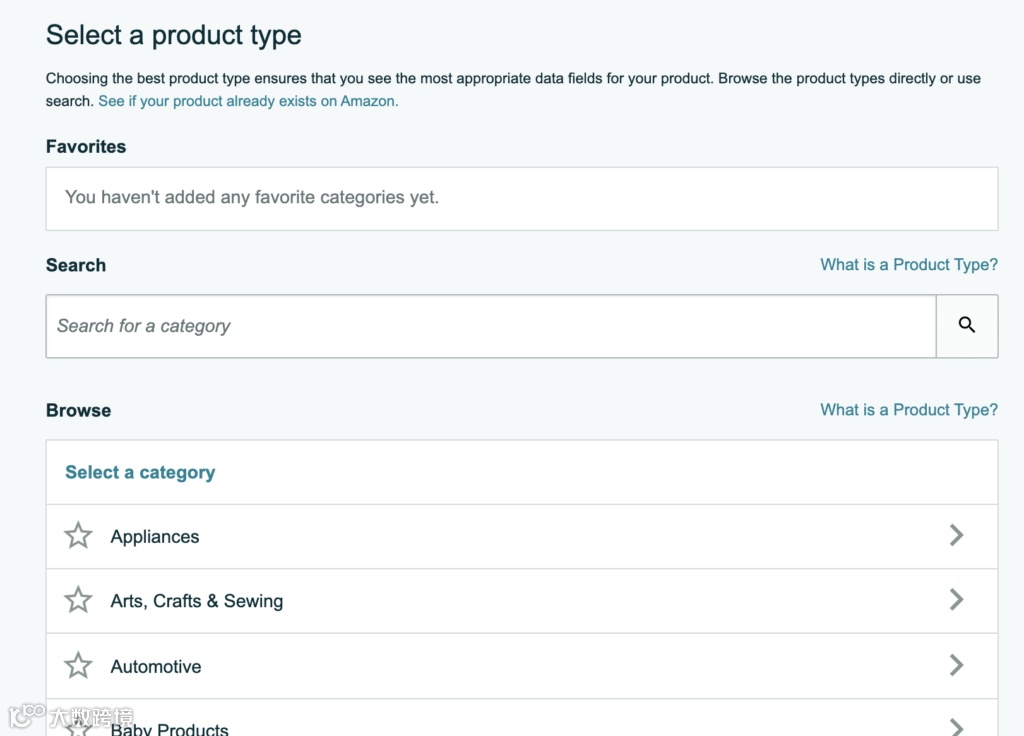1024x736 pixels.
Task: Focus the 'Search for a category' field
Action: [490, 326]
